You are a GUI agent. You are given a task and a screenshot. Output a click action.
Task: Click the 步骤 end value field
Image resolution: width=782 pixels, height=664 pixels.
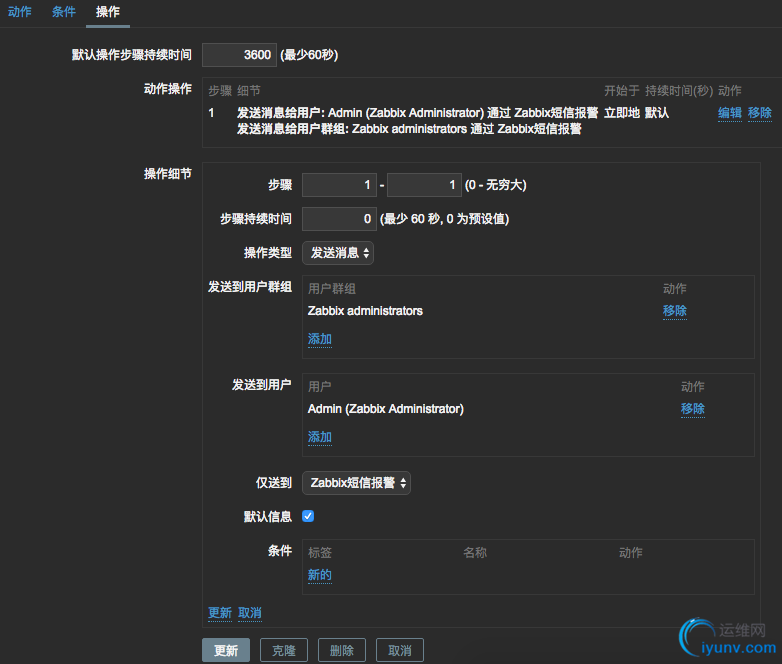coord(424,185)
